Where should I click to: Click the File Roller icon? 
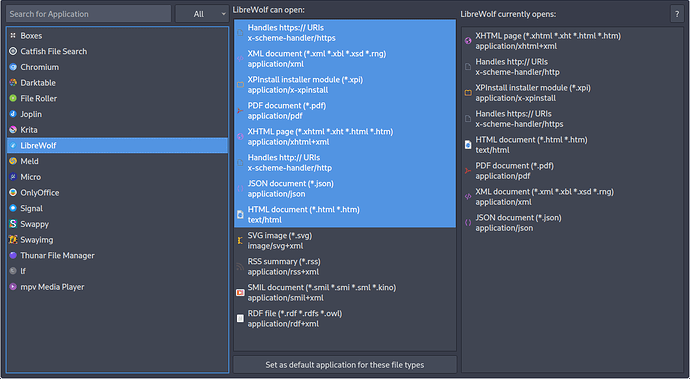(13, 99)
